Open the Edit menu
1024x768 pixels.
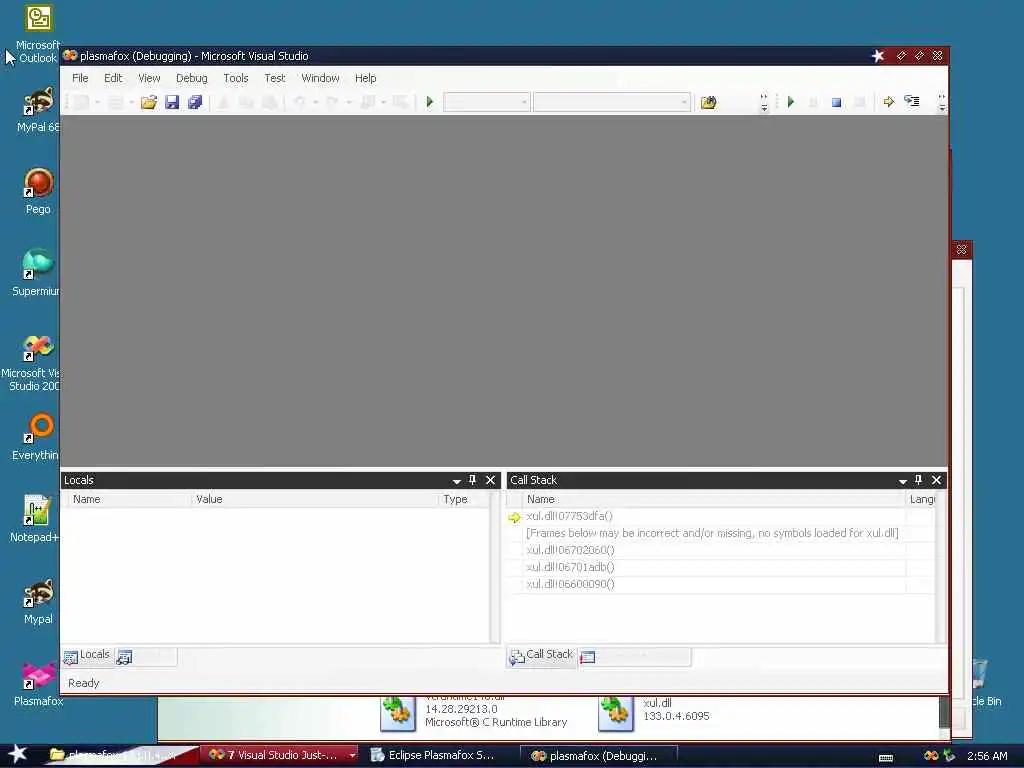click(x=113, y=78)
